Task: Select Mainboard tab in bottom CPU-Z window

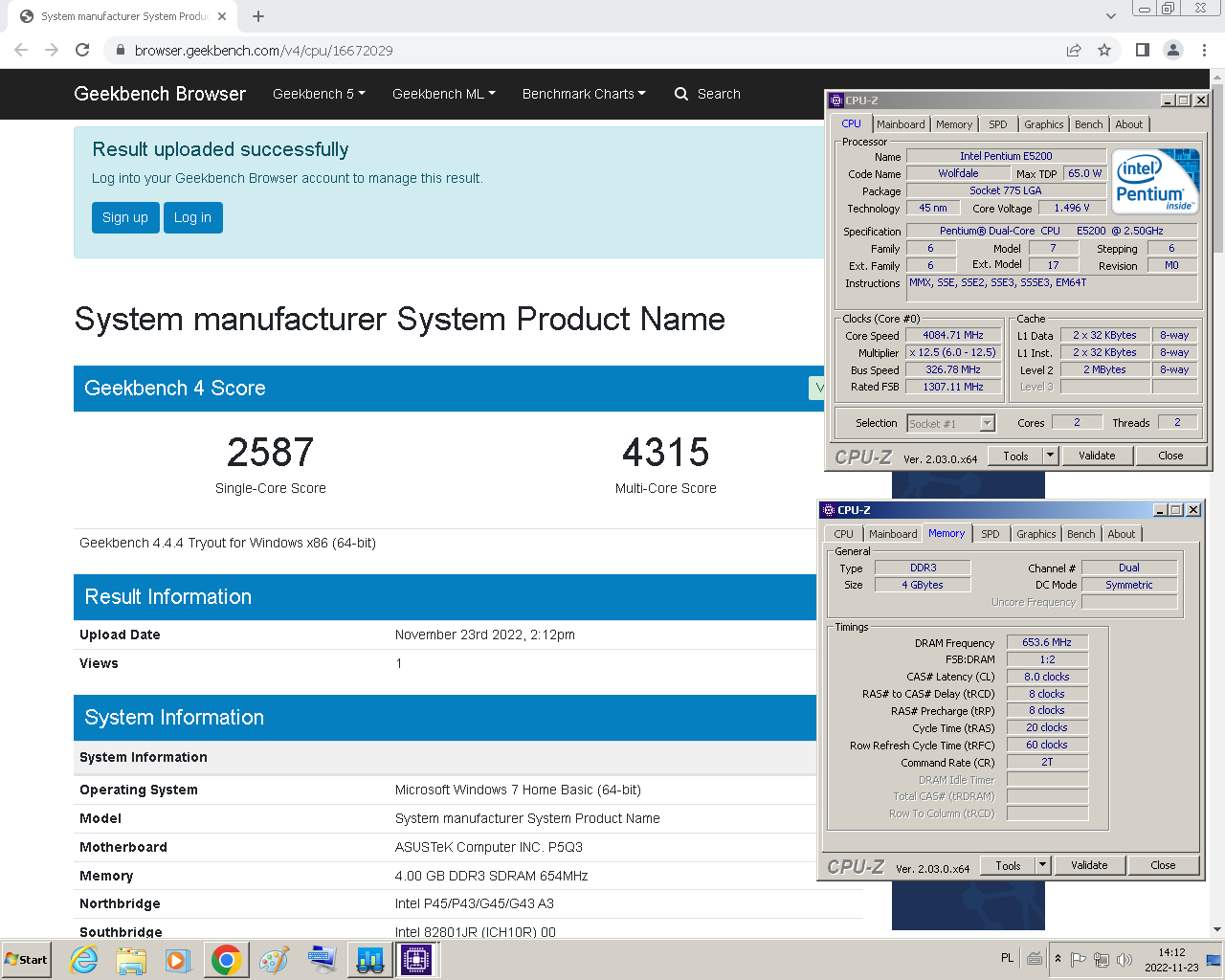Action: point(893,534)
